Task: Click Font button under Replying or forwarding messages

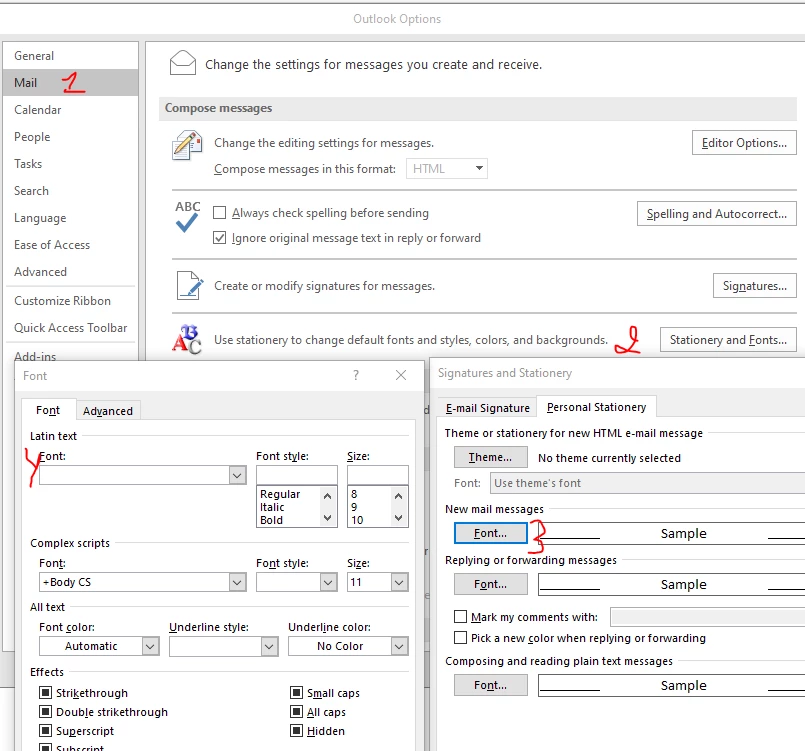Action: (490, 584)
